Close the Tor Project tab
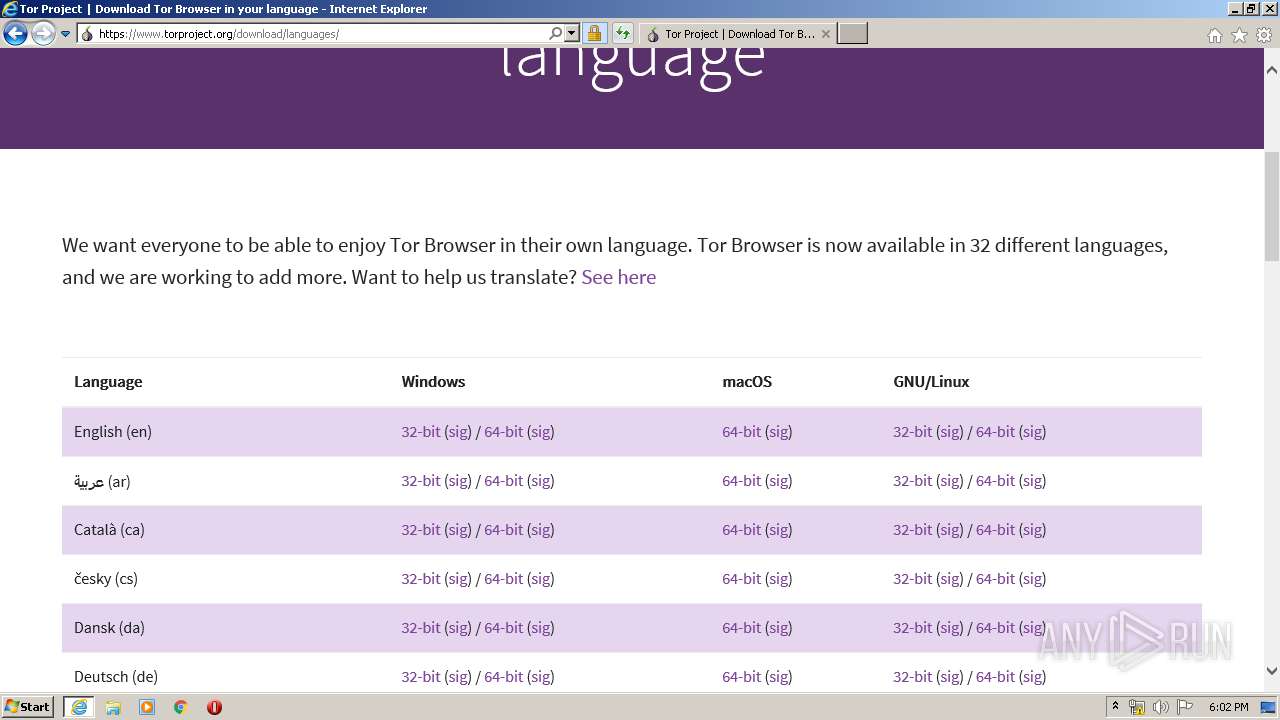Viewport: 1280px width, 720px height. coord(825,34)
